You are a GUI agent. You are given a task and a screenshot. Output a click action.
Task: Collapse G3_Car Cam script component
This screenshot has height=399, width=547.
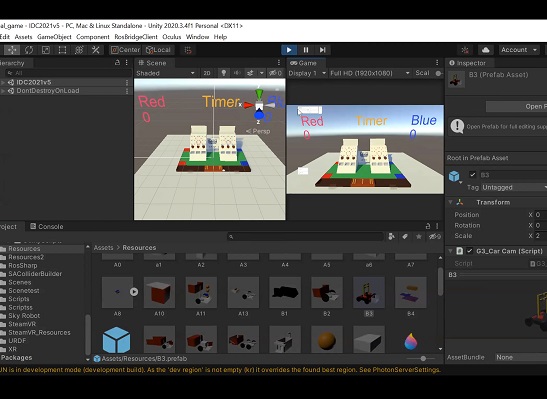pyautogui.click(x=450, y=251)
